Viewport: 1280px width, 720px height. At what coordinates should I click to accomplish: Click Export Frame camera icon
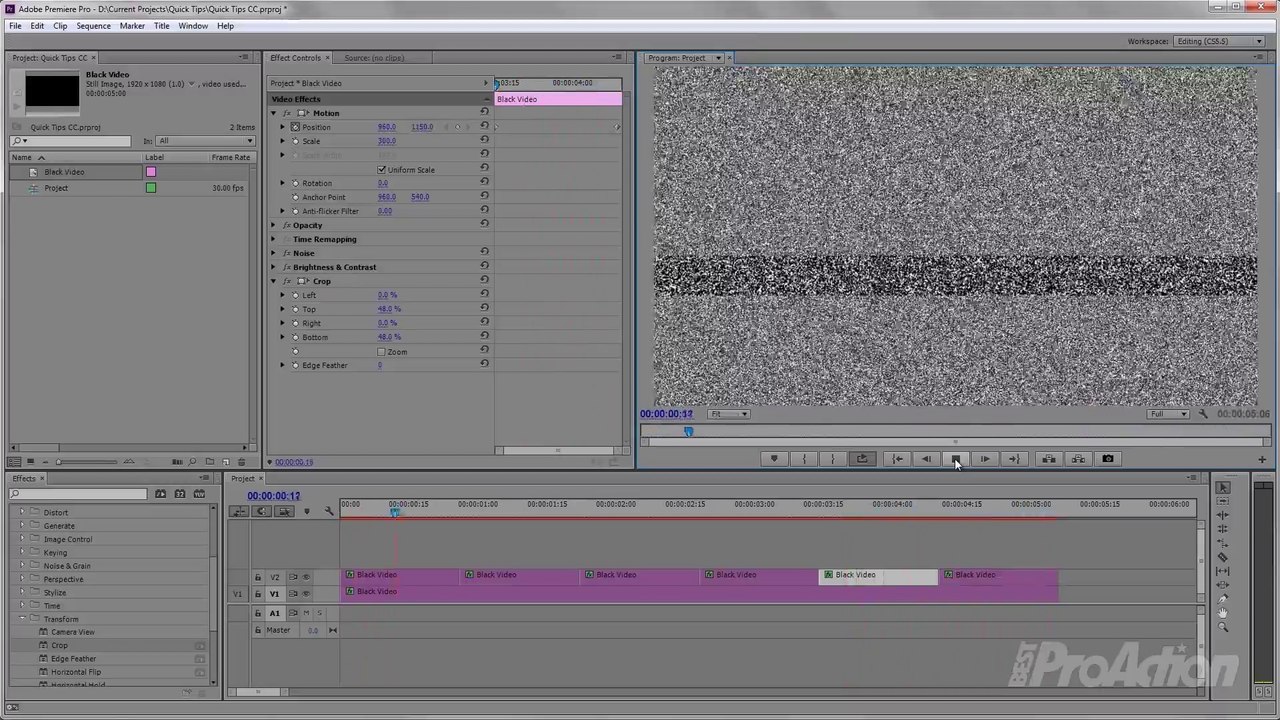point(1108,459)
